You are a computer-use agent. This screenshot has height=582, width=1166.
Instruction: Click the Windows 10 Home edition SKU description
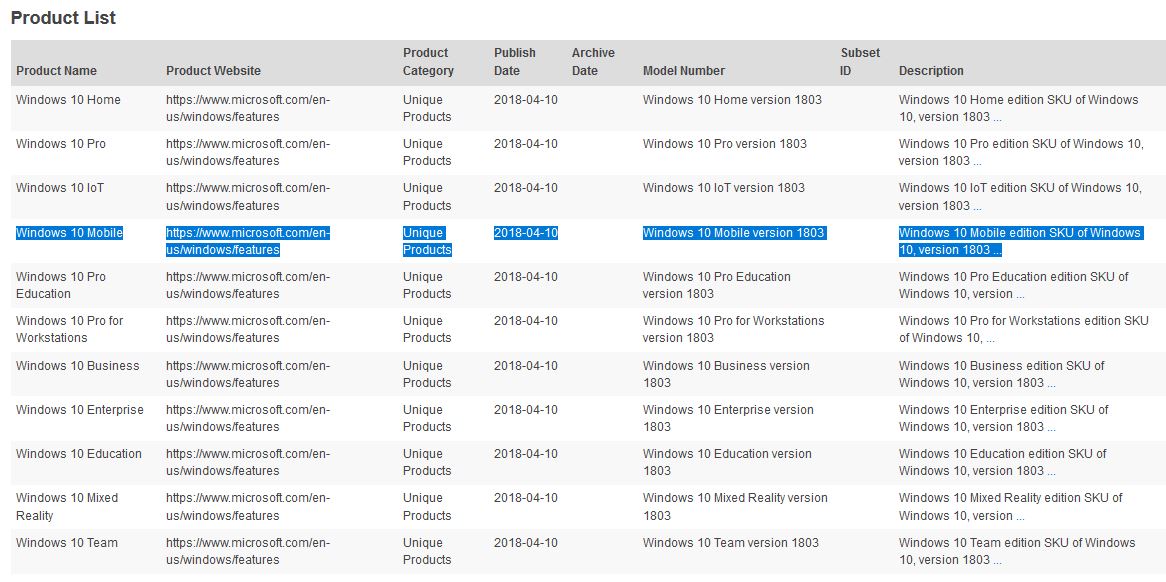coord(1019,109)
